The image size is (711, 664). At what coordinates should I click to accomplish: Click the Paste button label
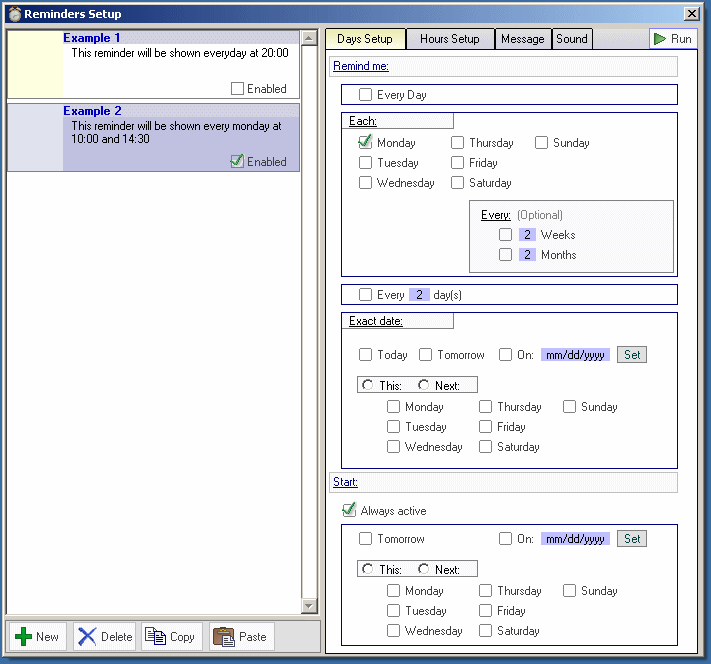253,637
